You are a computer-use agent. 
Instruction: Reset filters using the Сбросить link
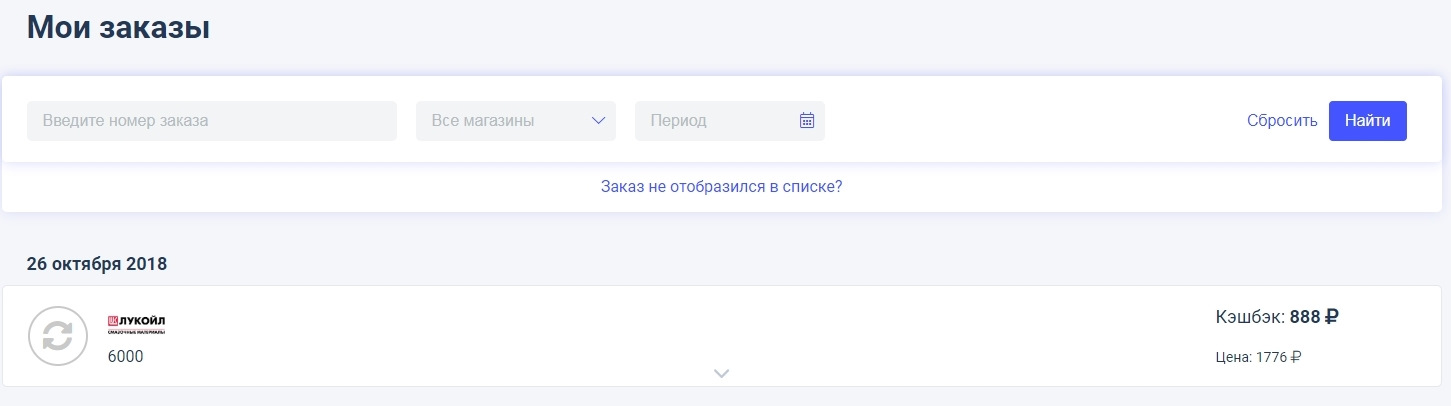[1282, 120]
